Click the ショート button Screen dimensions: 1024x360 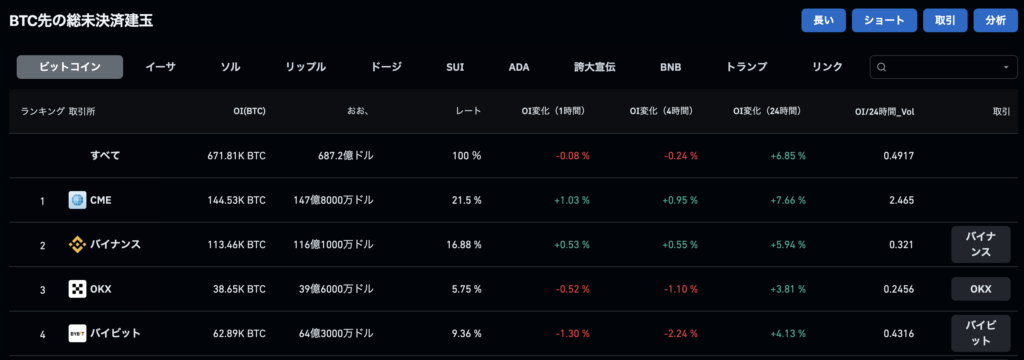tap(884, 20)
